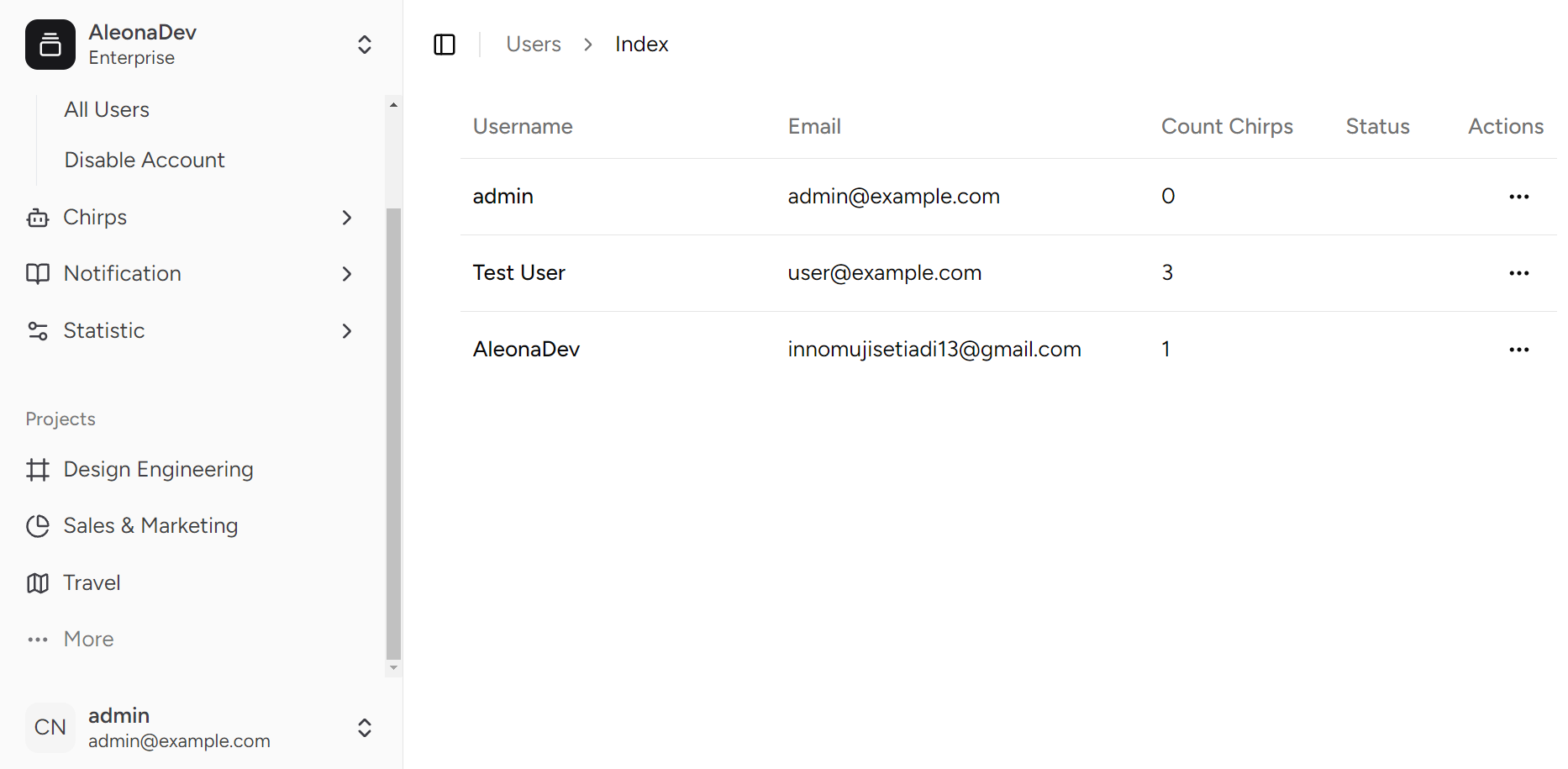
Task: Click the Users breadcrumb link
Action: [x=533, y=45]
